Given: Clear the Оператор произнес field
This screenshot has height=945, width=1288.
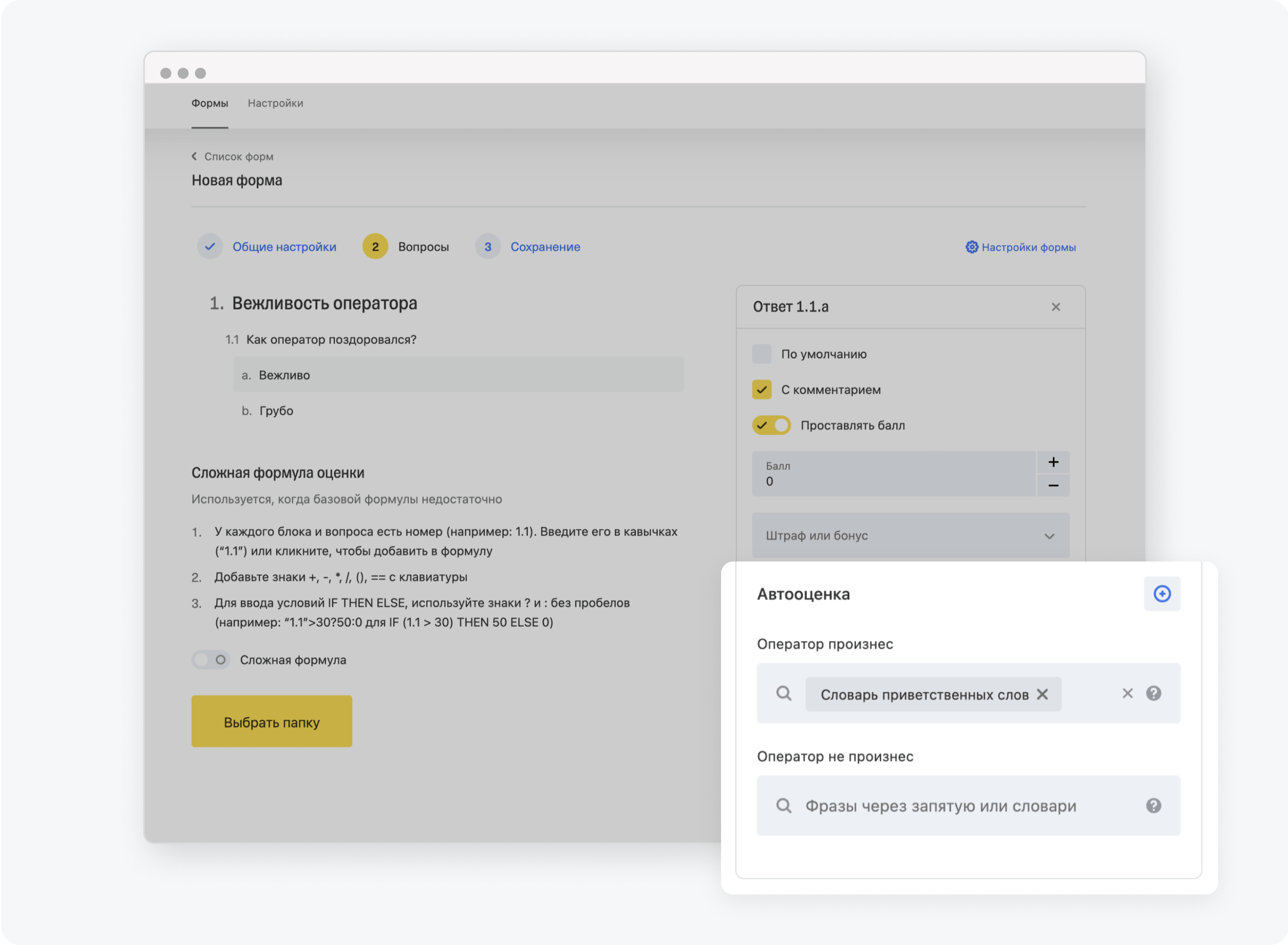Looking at the screenshot, I should (1127, 693).
